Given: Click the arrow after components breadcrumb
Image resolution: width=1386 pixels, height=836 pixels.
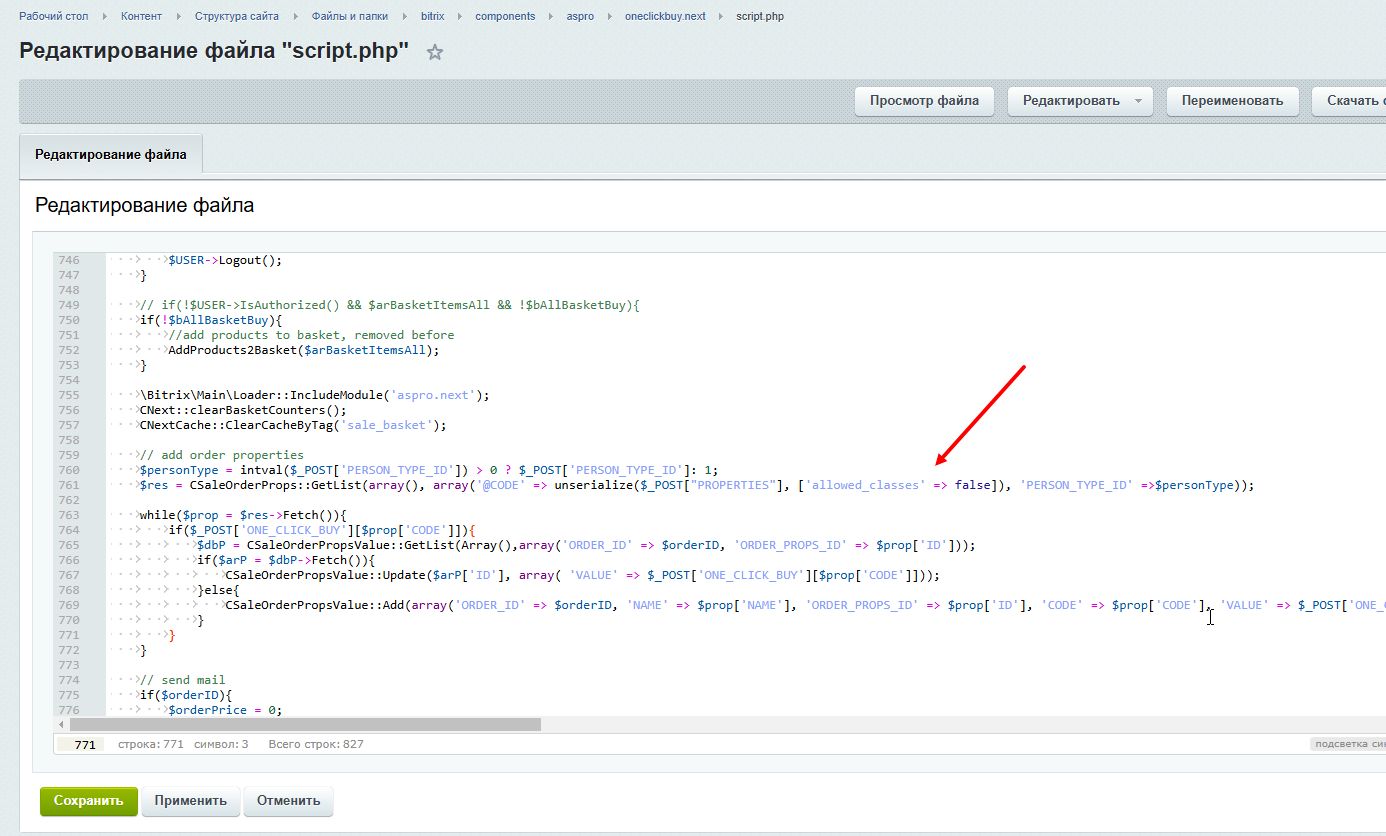Looking at the screenshot, I should pos(553,17).
